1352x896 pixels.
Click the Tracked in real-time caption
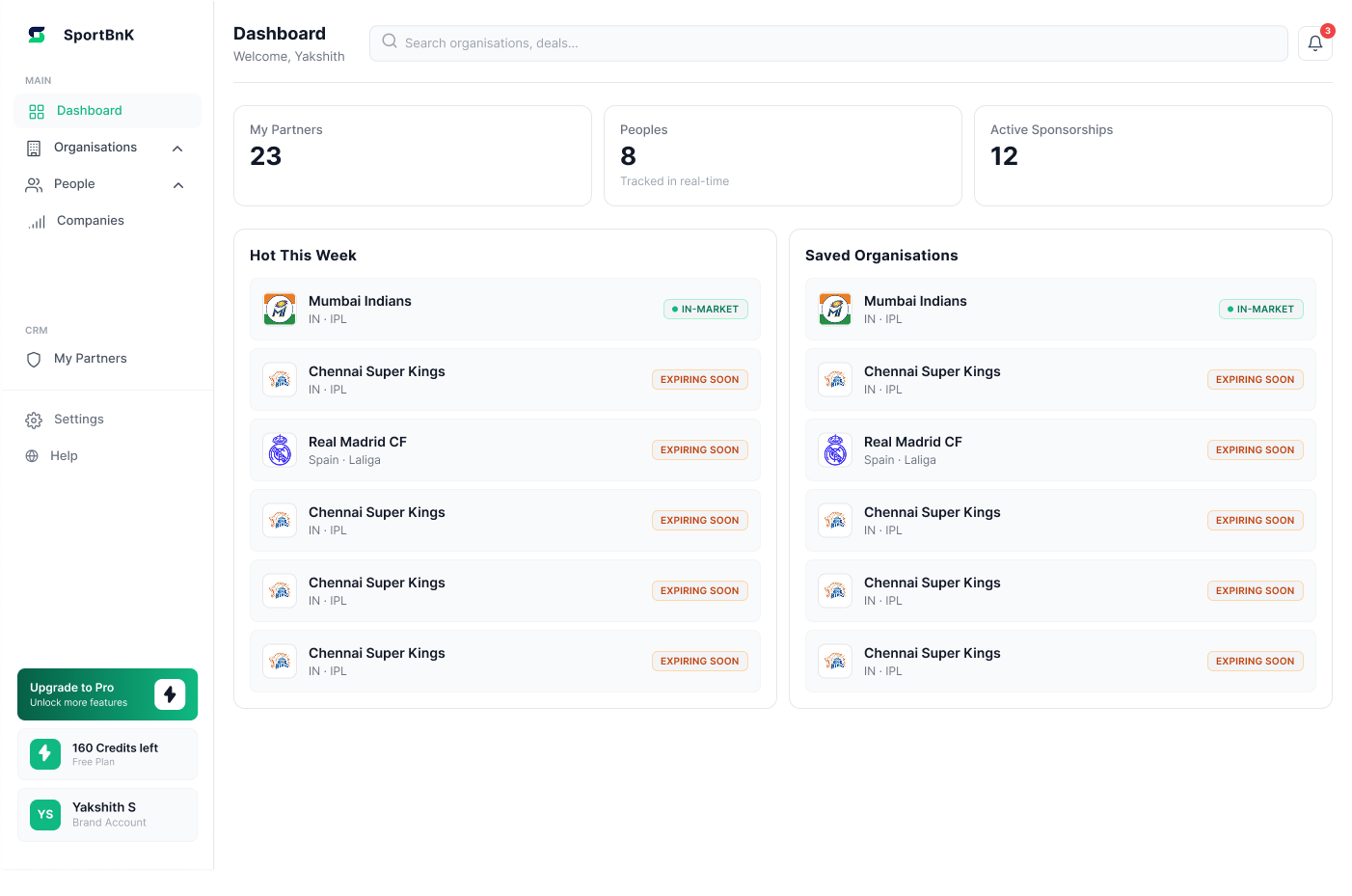[x=674, y=181]
